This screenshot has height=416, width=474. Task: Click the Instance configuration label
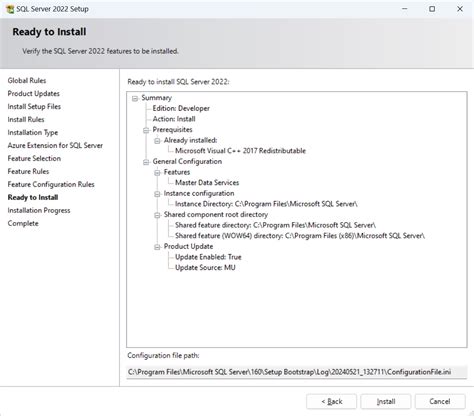pos(199,194)
